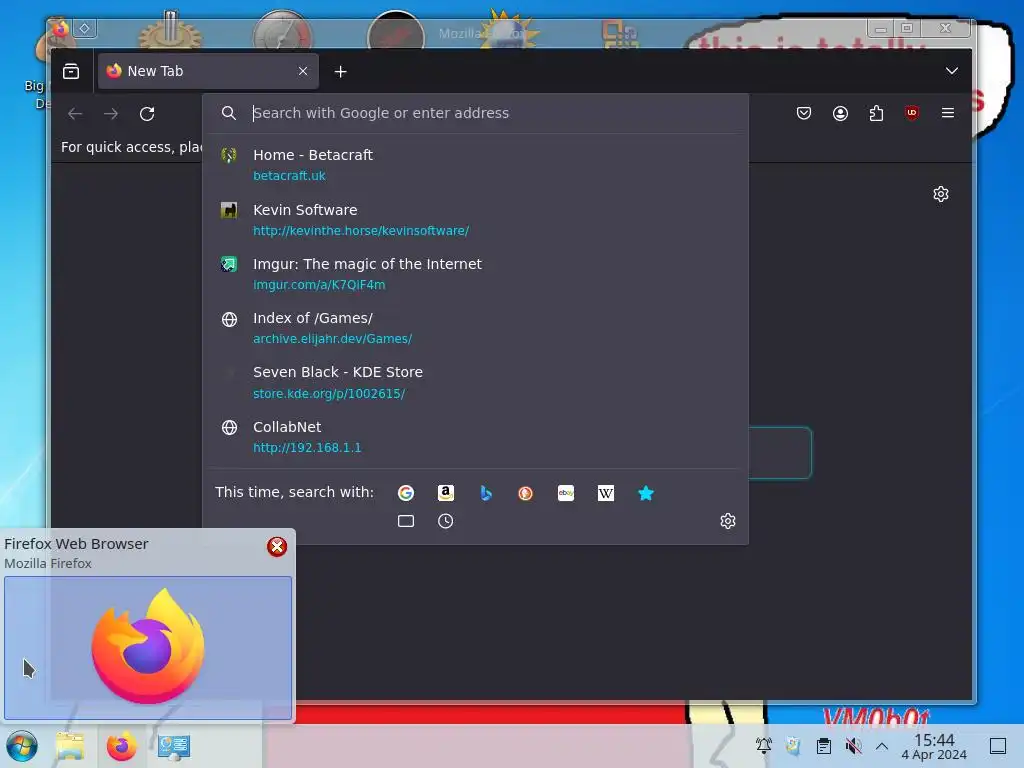
Task: Search this time with Google
Action: click(x=406, y=493)
